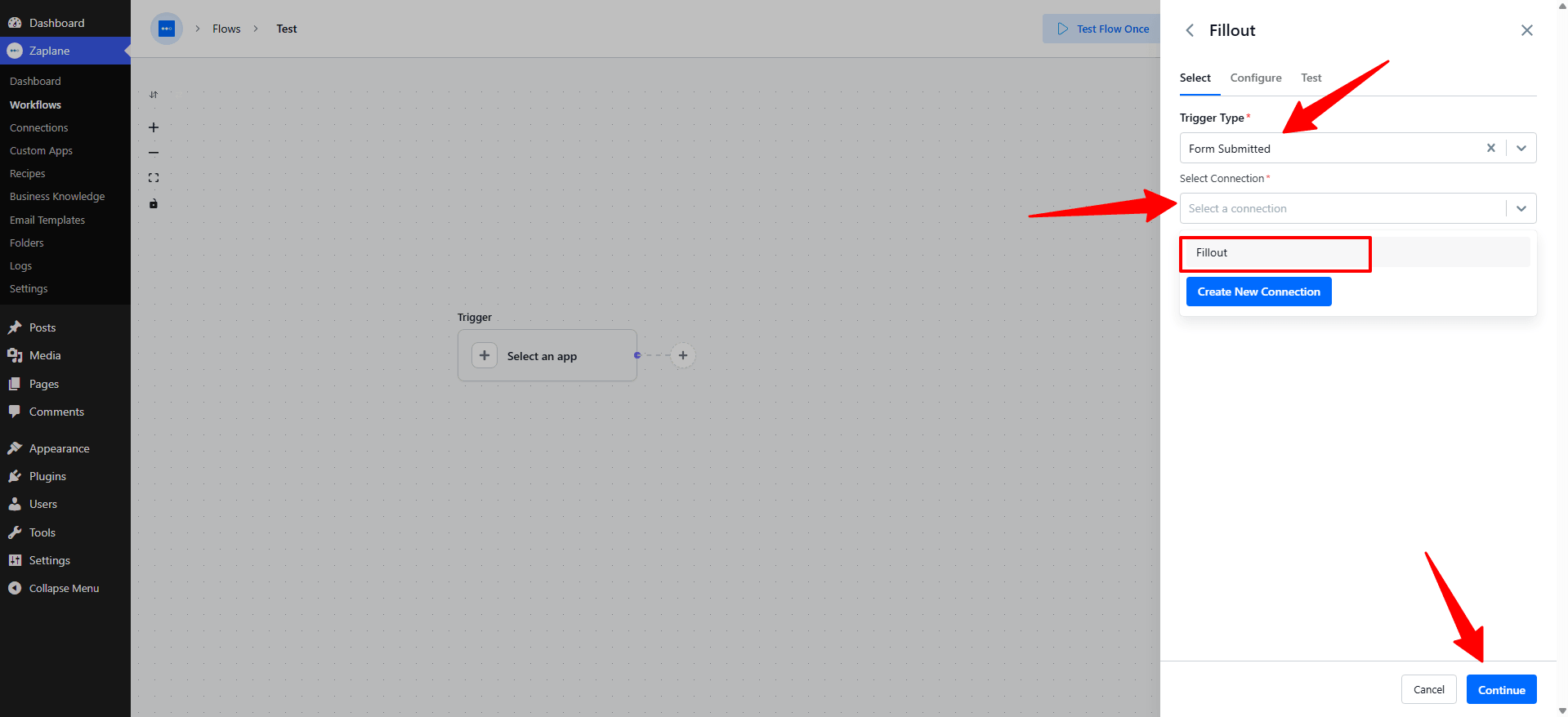Click the Plugins plug icon
This screenshot has width=1568, height=717.
click(15, 476)
